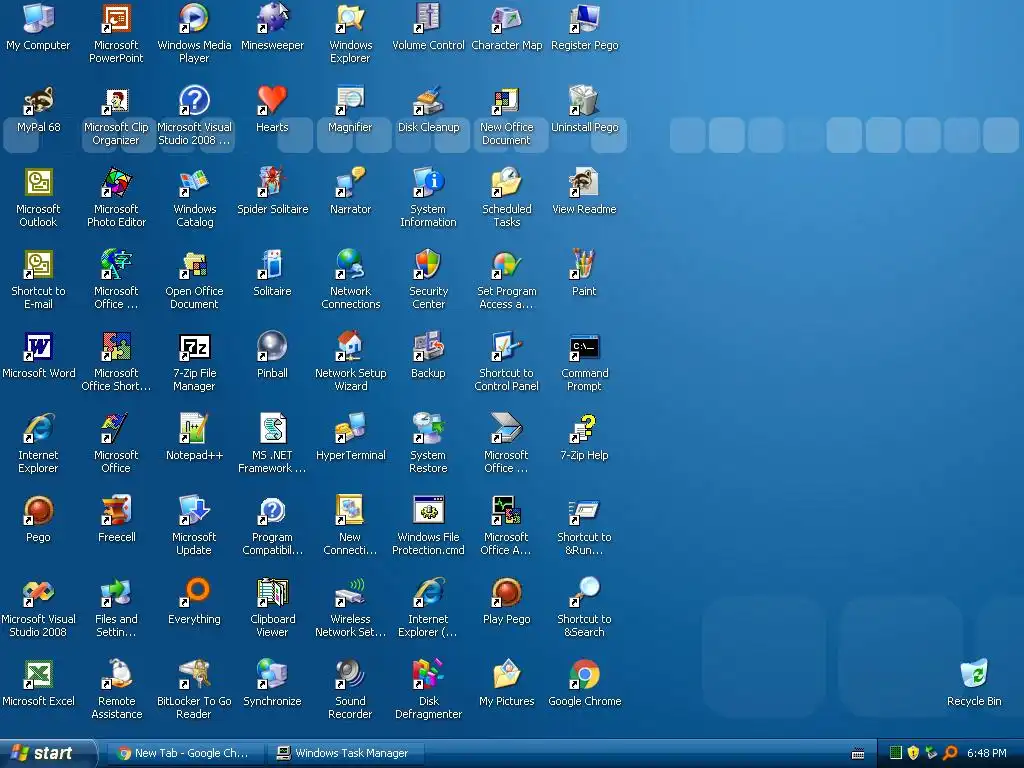Select the Spider Solitaire icon
The height and width of the screenshot is (768, 1024).
pos(272,182)
